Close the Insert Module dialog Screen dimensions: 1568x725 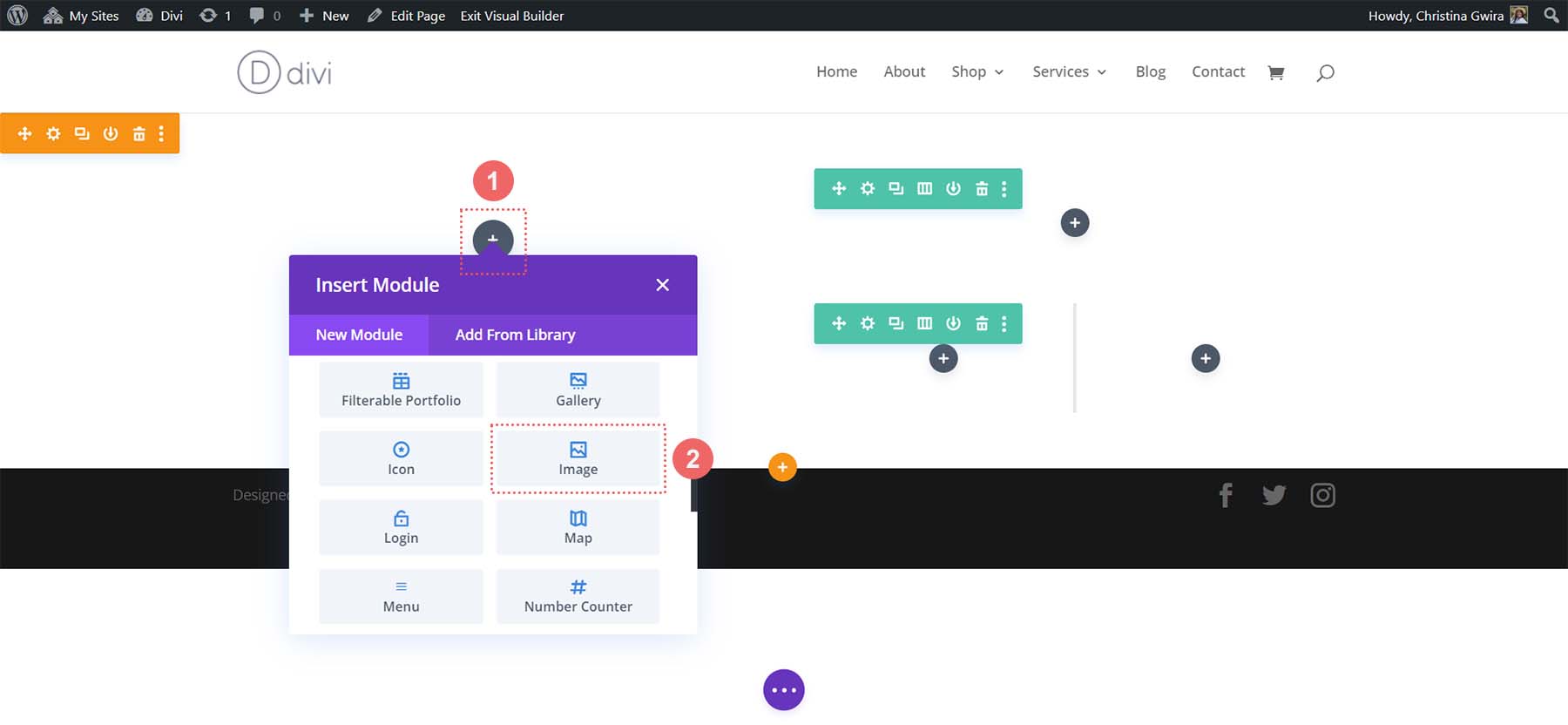[x=662, y=285]
